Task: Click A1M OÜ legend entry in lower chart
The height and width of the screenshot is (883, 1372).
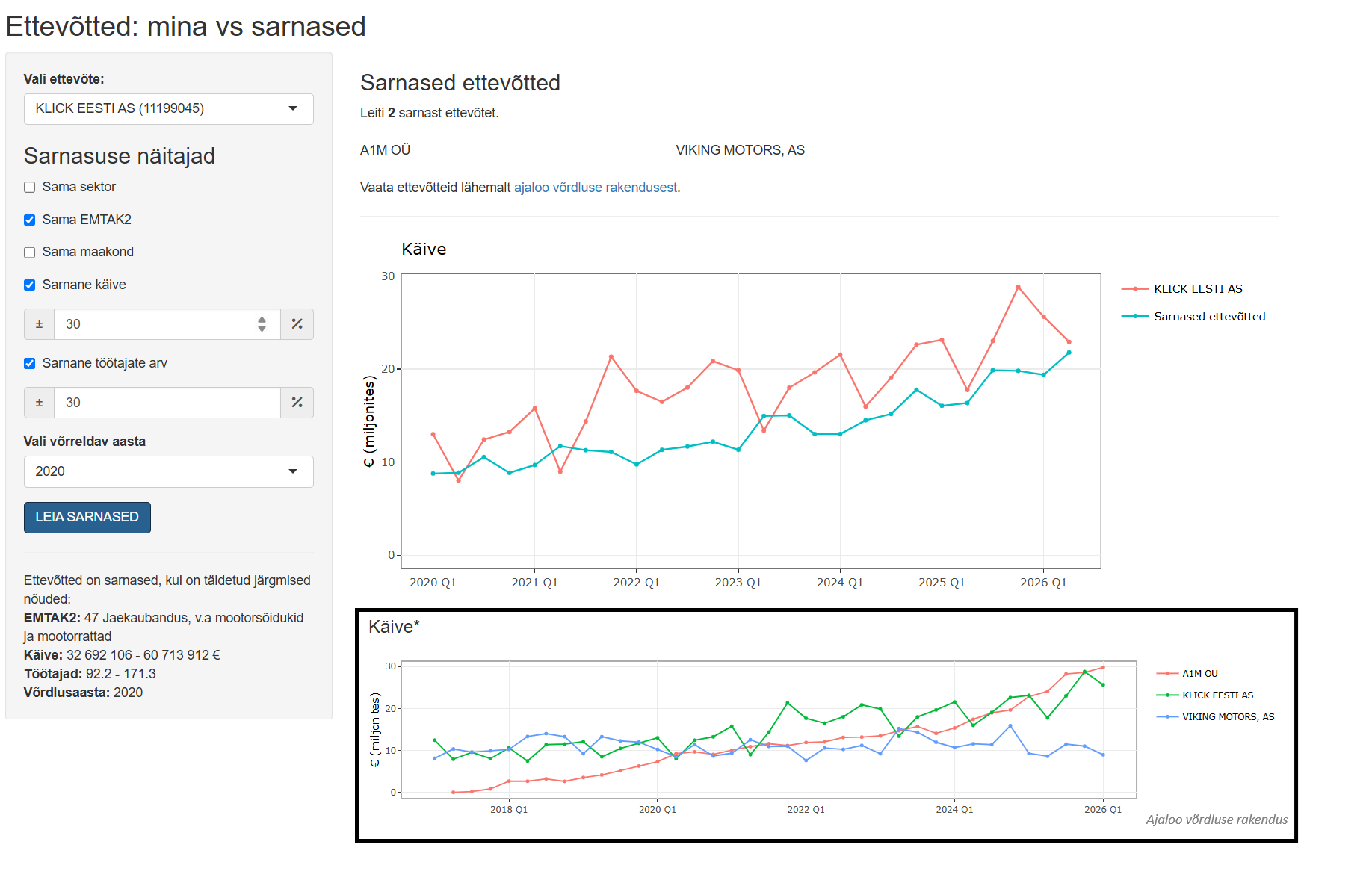Action: (x=1187, y=674)
